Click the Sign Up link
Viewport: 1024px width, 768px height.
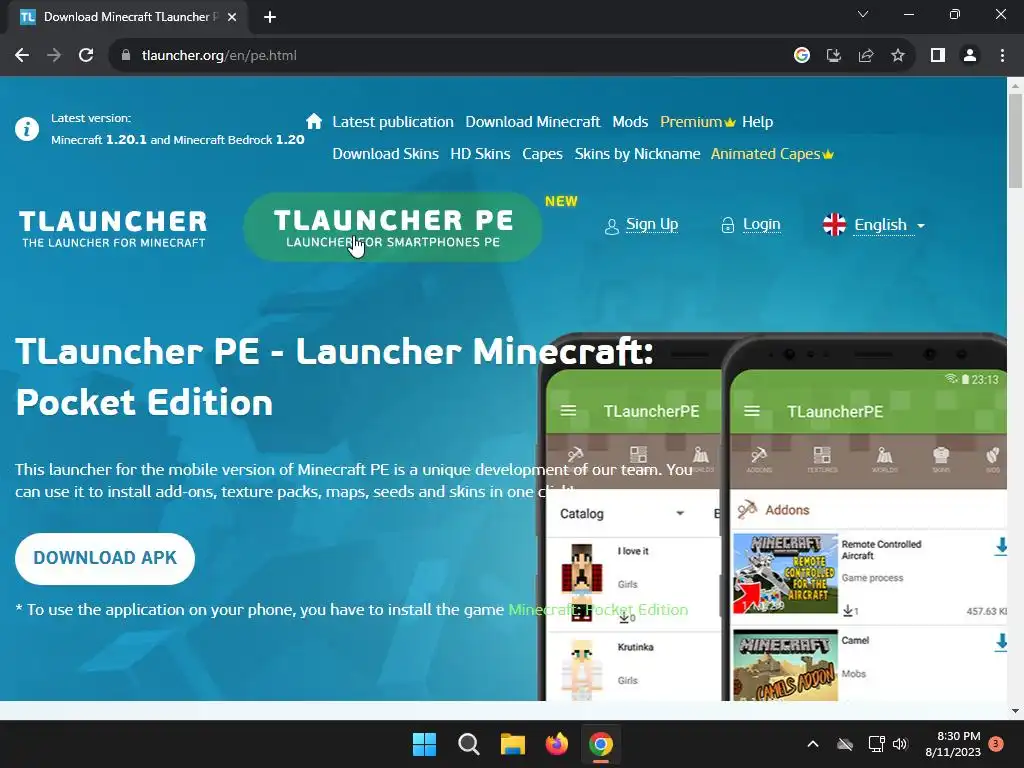[x=652, y=225]
